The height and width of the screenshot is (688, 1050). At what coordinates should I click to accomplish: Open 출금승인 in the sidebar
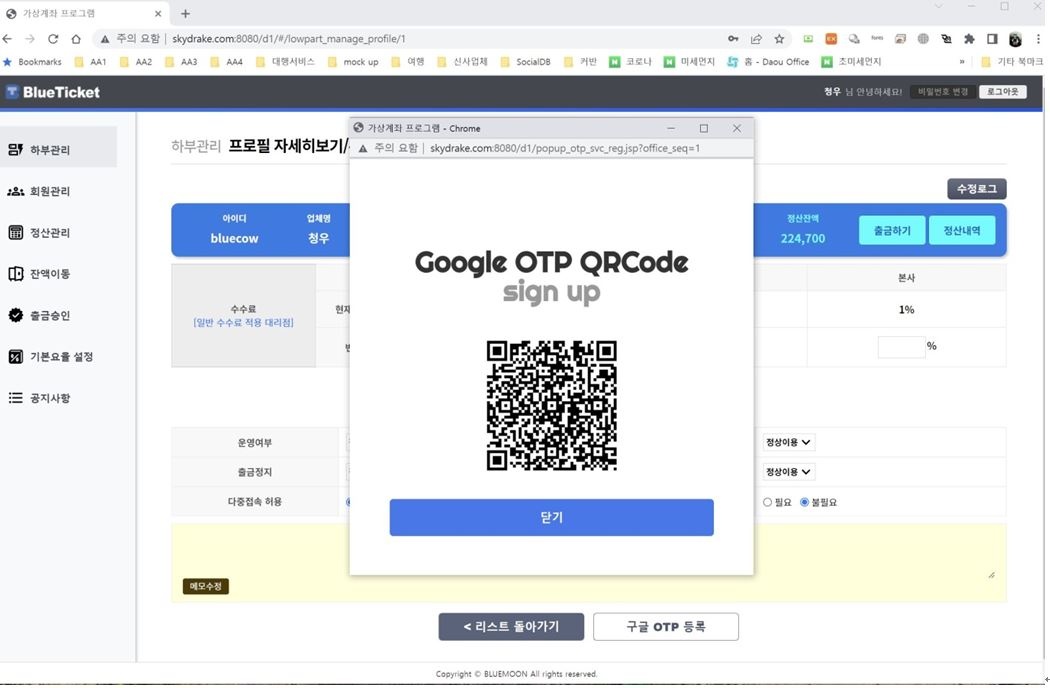[58, 316]
